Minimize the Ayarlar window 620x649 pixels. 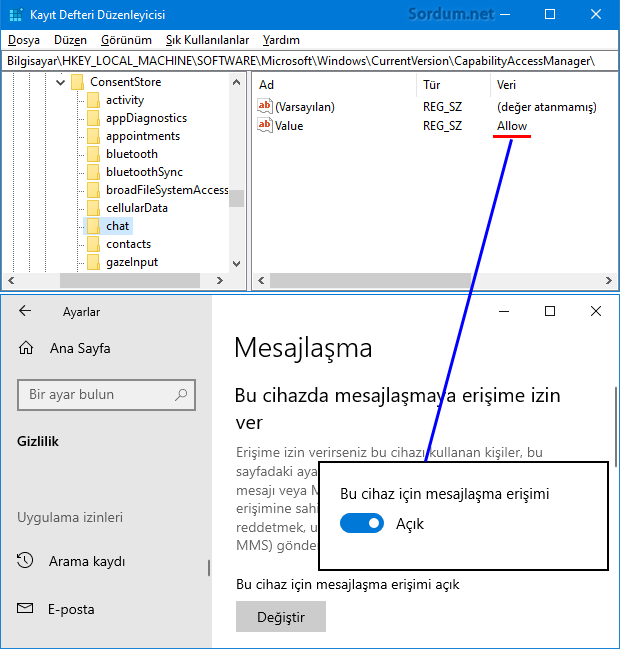(x=504, y=311)
